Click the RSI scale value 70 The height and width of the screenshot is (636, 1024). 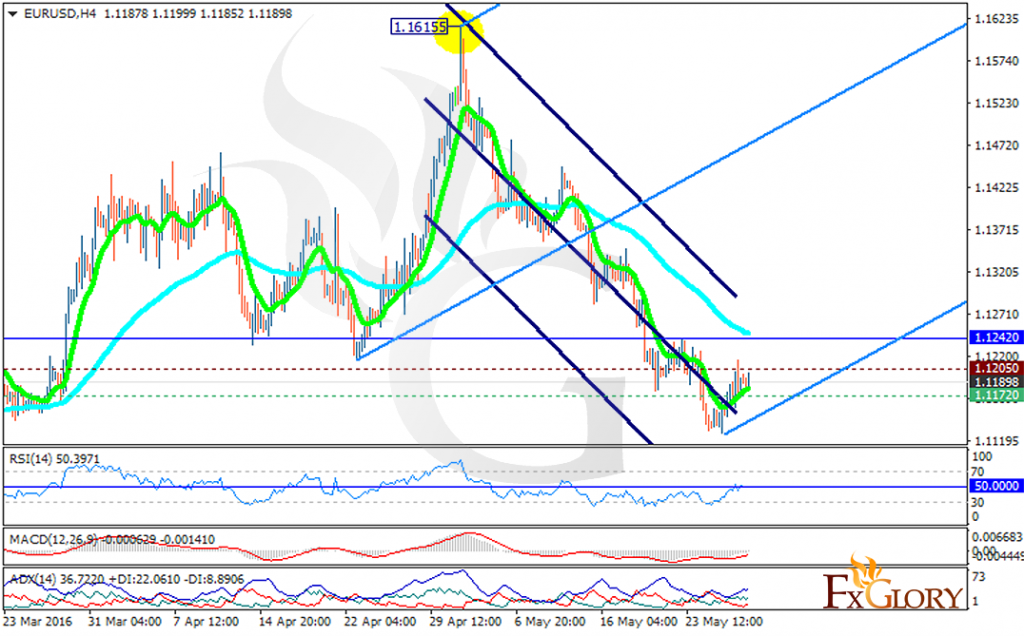[978, 471]
